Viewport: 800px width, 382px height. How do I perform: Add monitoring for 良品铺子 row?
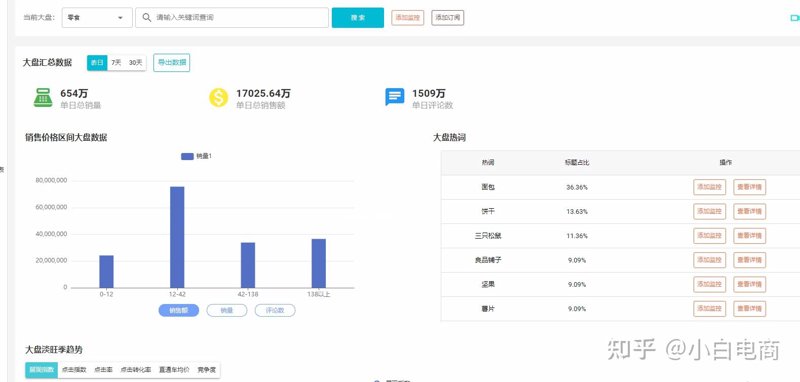(x=709, y=260)
